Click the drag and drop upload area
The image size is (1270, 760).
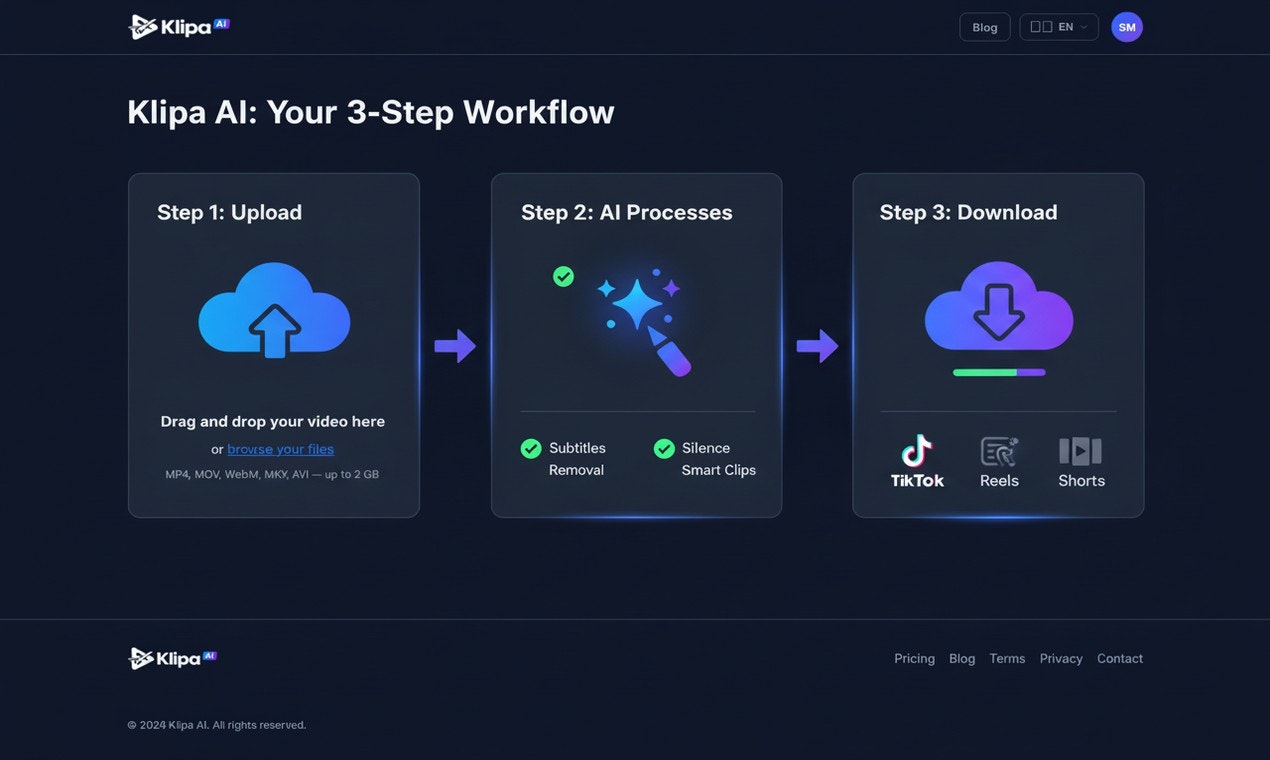(x=273, y=345)
